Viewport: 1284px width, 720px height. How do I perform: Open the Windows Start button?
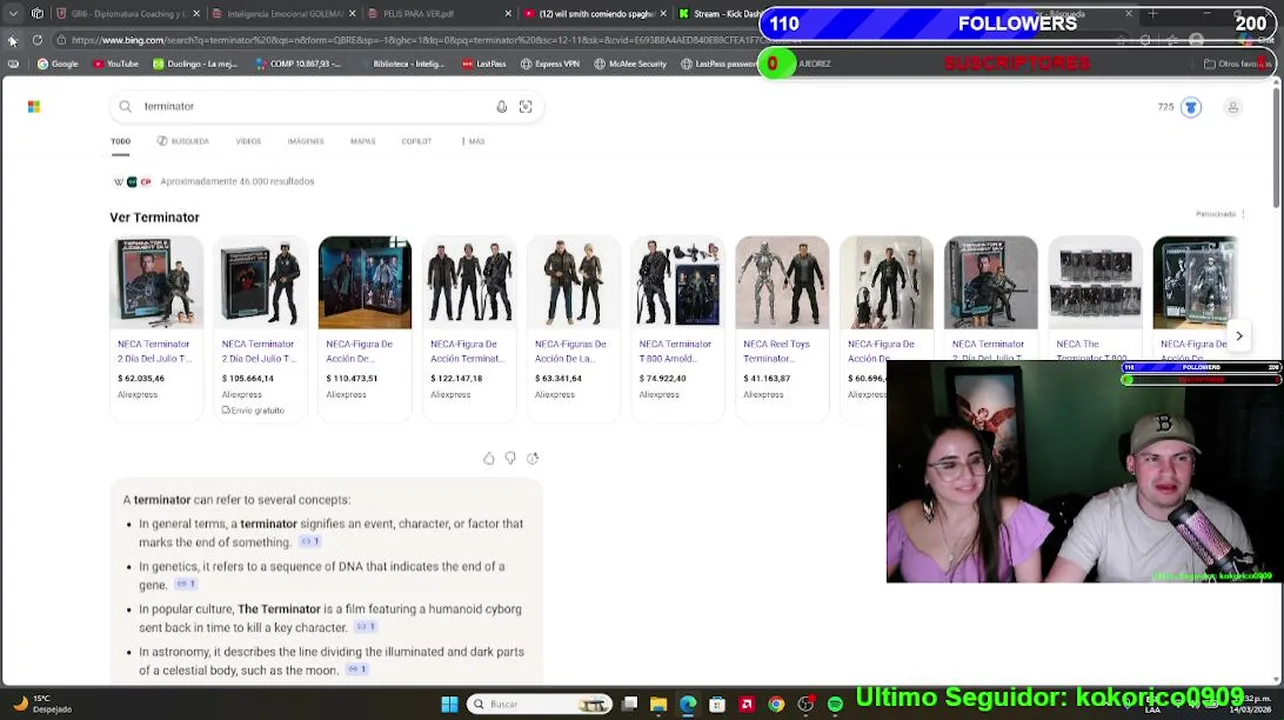pyautogui.click(x=450, y=704)
